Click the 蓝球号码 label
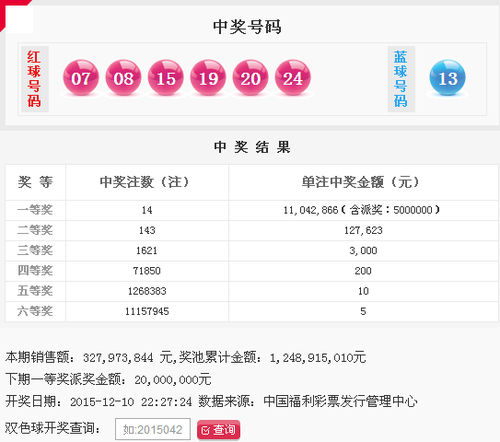Image resolution: width=500 pixels, height=442 pixels. tap(401, 79)
